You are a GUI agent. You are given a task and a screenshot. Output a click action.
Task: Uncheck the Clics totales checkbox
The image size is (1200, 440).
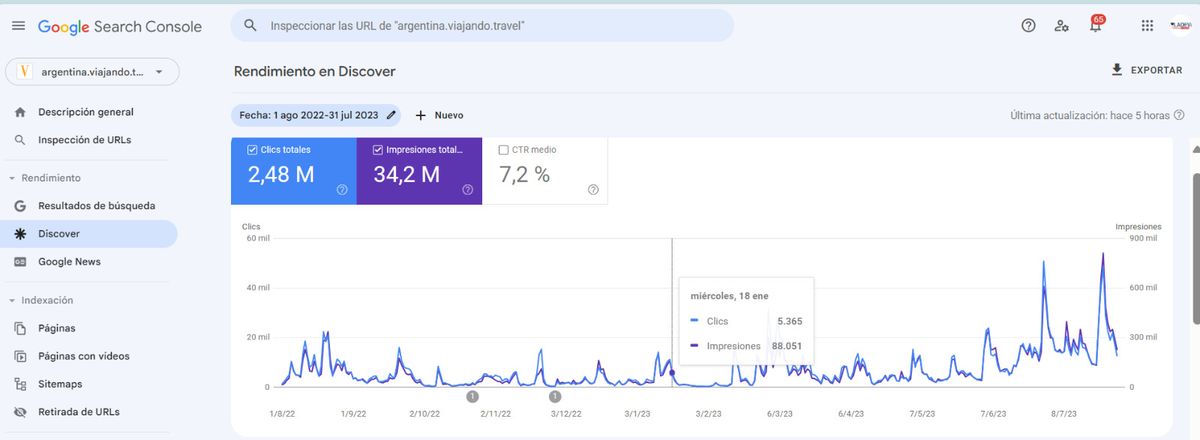point(252,150)
